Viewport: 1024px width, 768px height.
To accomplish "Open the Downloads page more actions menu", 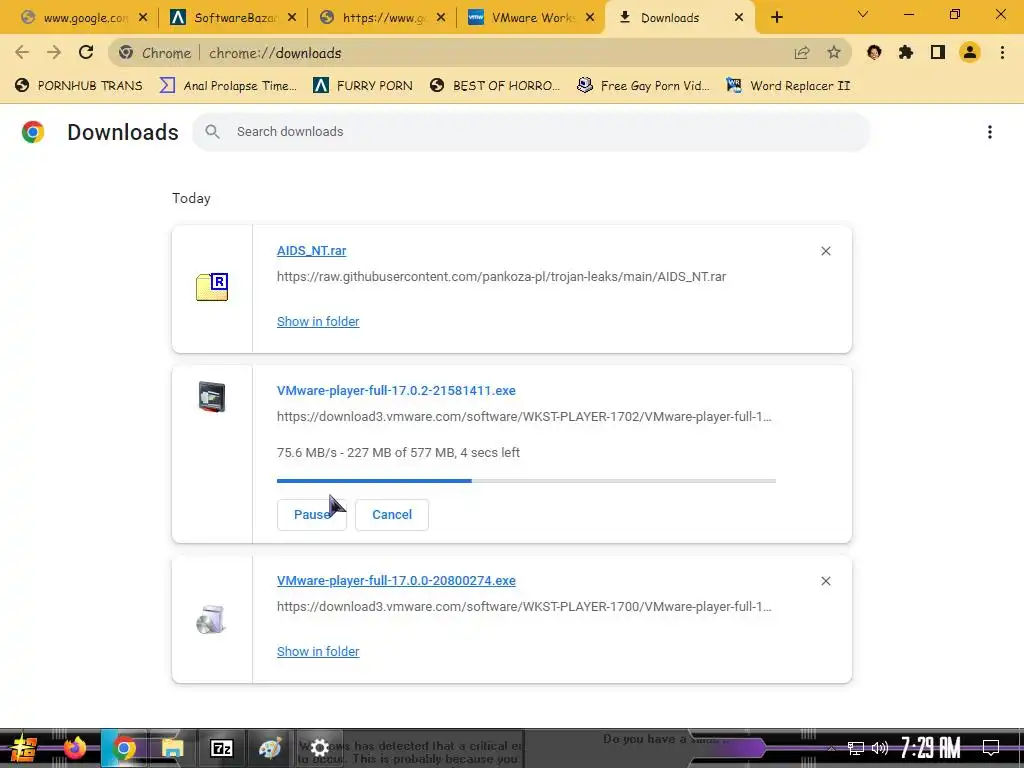I will pyautogui.click(x=990, y=133).
